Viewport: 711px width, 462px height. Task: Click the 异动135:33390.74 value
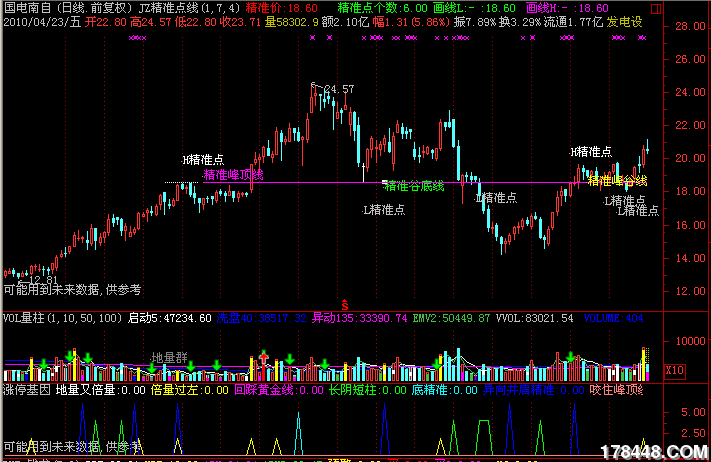(x=360, y=318)
